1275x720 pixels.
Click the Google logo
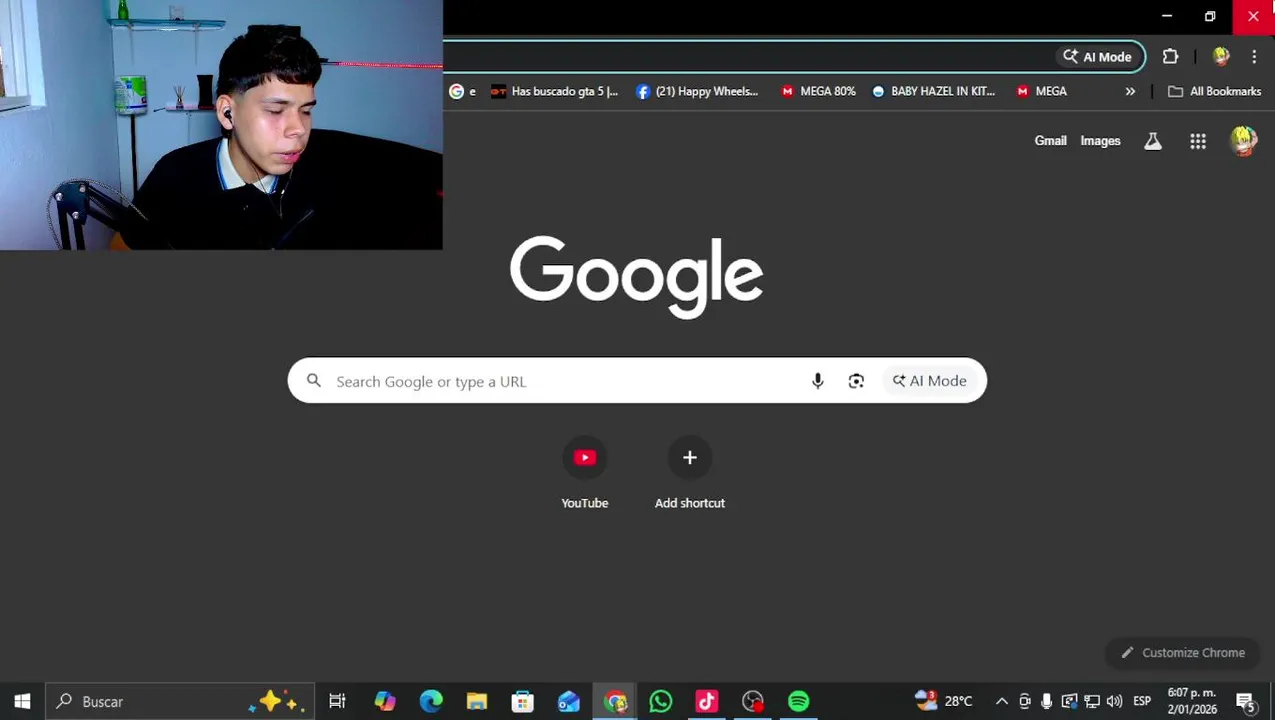[636, 277]
